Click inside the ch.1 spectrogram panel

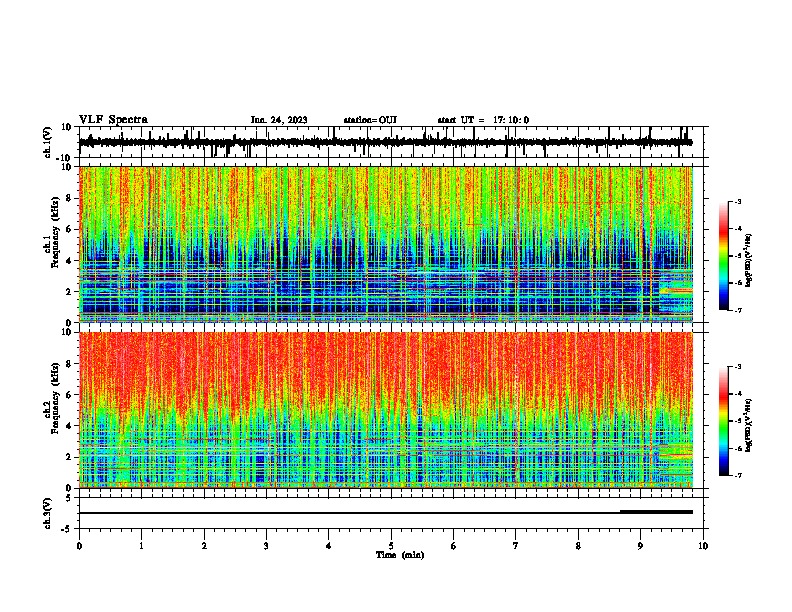(x=385, y=244)
